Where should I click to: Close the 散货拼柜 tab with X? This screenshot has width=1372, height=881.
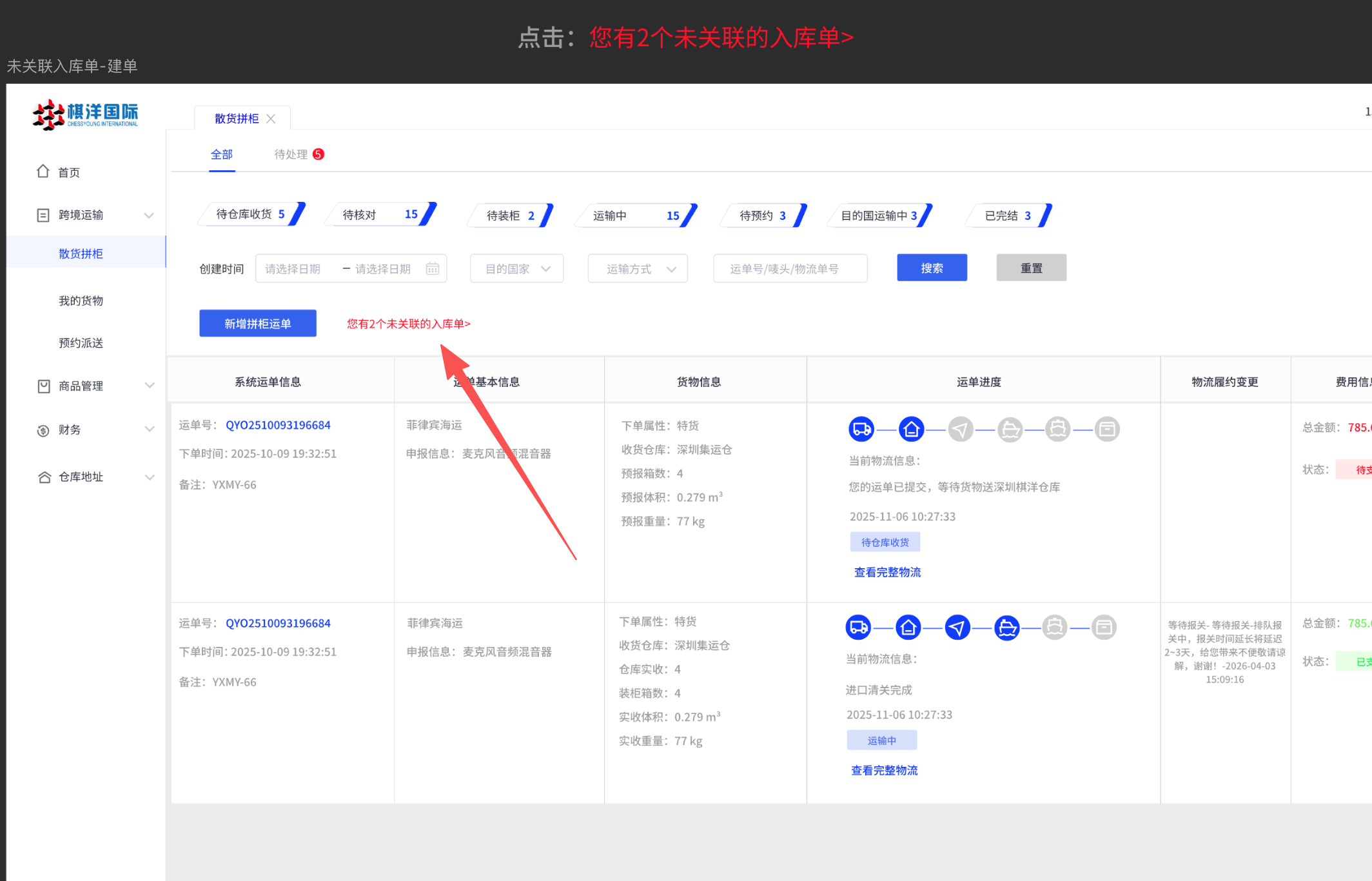(x=271, y=119)
